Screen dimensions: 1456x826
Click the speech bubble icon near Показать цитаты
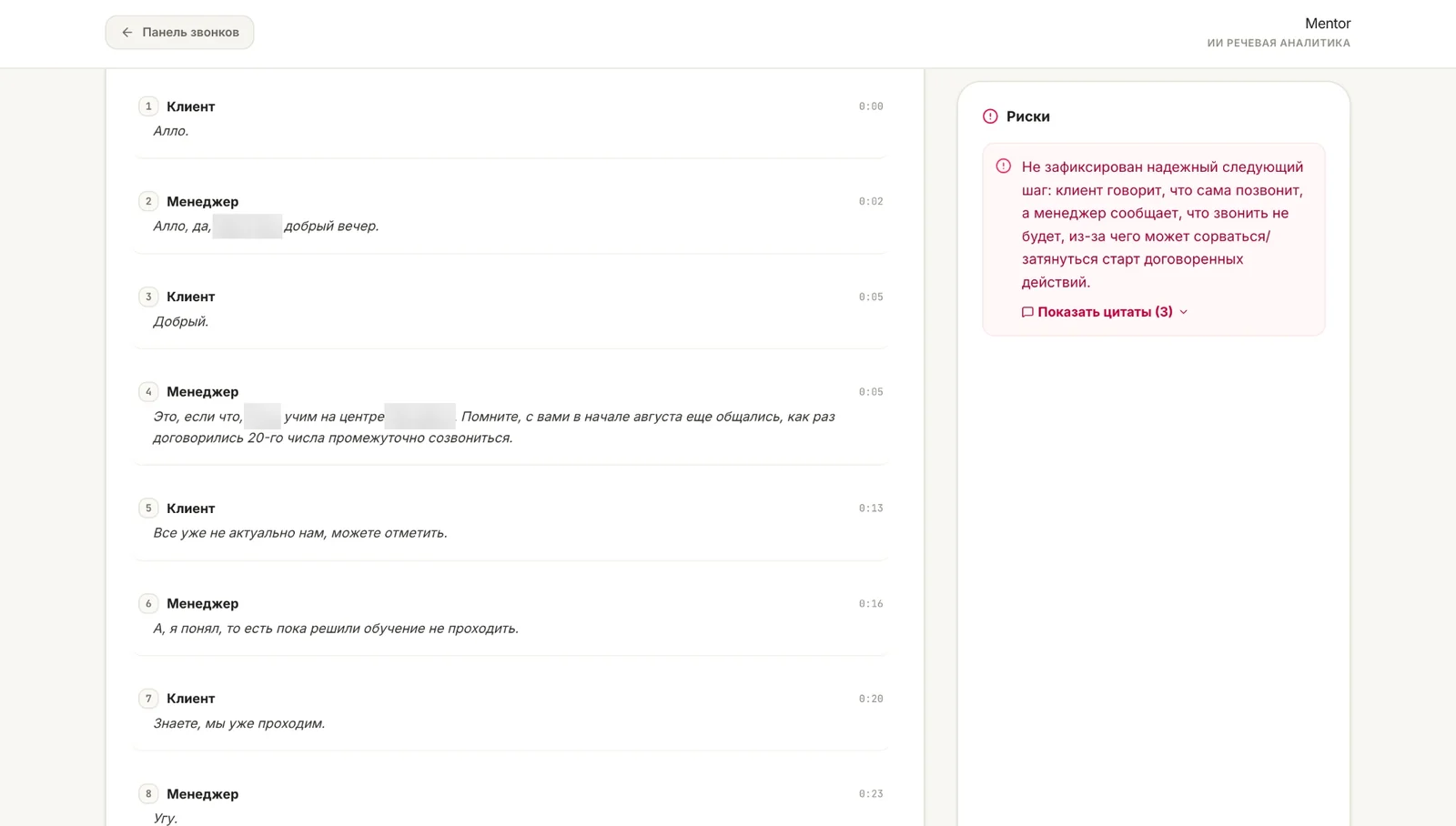pyautogui.click(x=1027, y=312)
